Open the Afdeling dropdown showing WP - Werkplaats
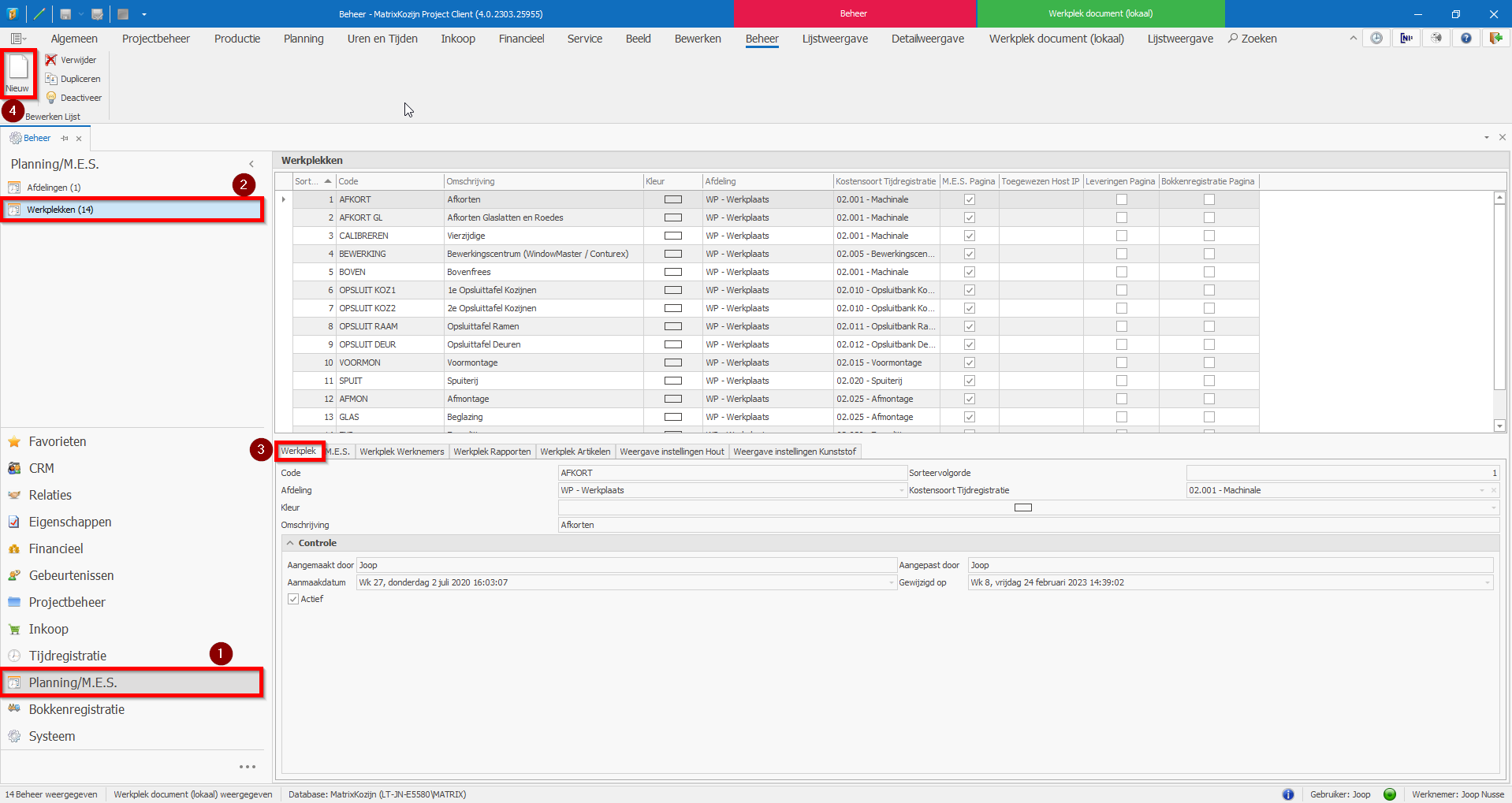 pyautogui.click(x=901, y=490)
